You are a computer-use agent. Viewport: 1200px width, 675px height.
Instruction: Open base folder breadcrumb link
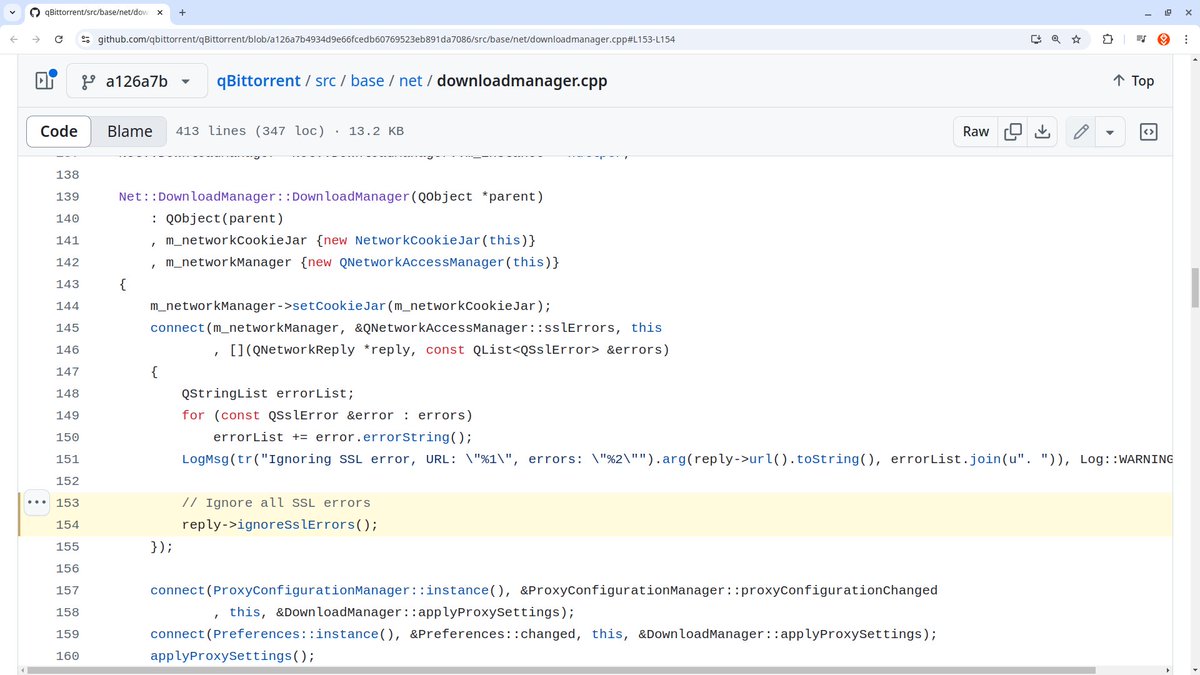click(x=367, y=81)
